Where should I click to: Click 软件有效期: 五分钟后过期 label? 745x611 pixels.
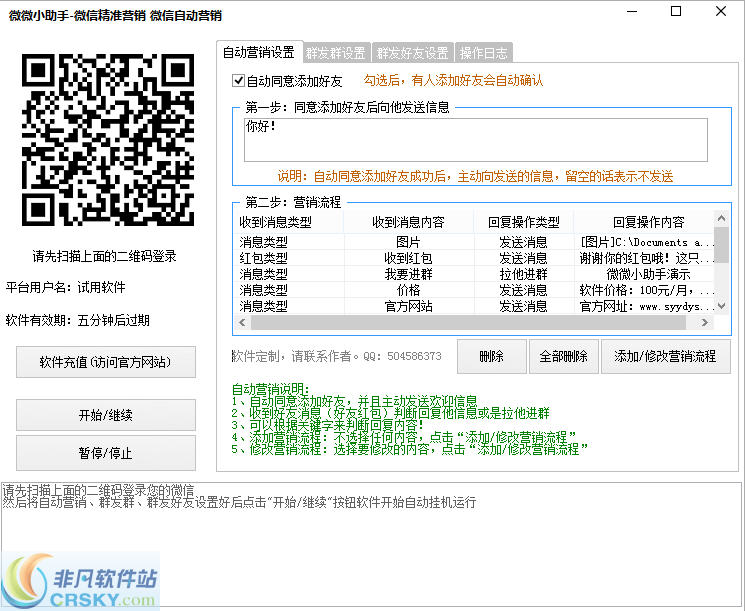pyautogui.click(x=78, y=320)
